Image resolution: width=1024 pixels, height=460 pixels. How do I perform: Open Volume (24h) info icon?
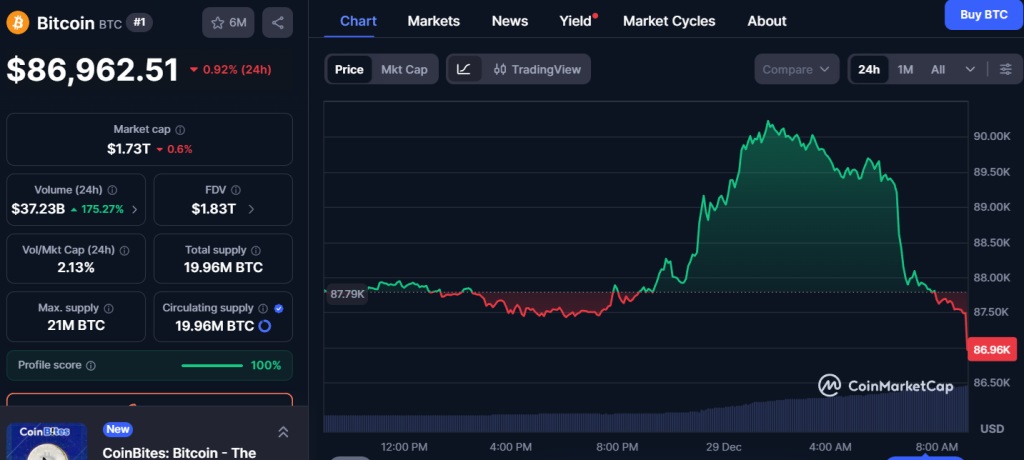pos(112,190)
